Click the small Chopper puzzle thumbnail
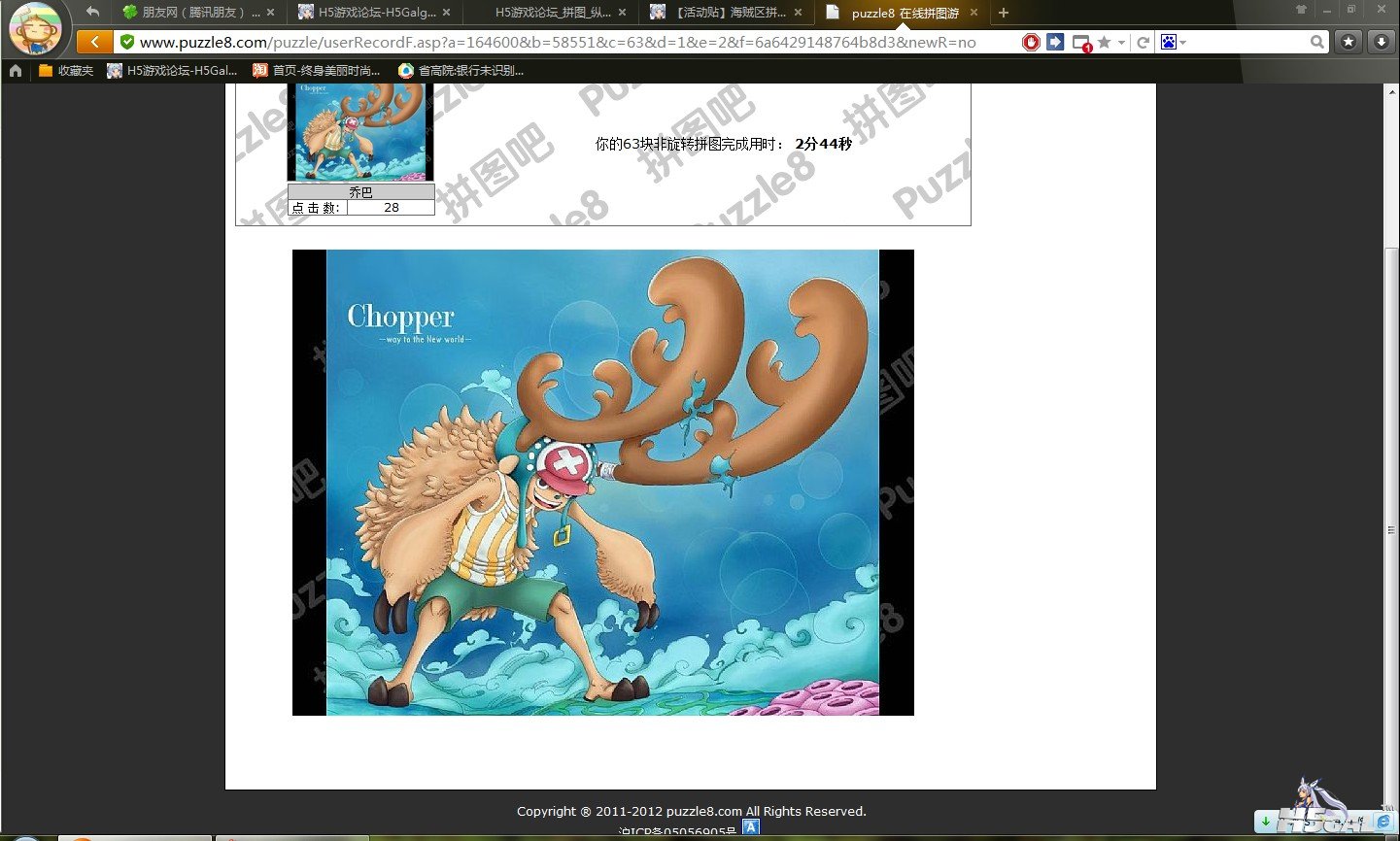The image size is (1400, 841). [x=360, y=132]
